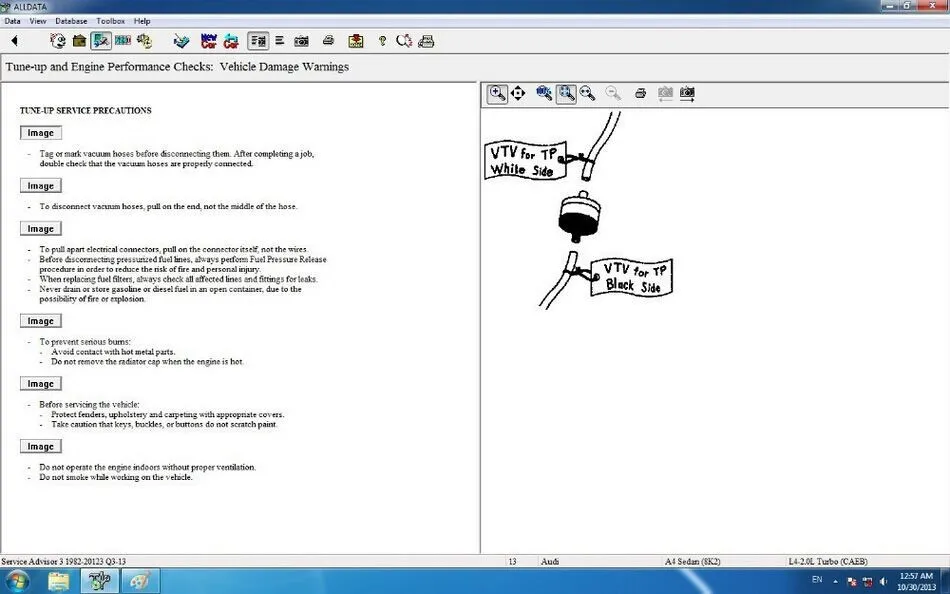
Task: Go to next image with camera arrow
Action: point(687,93)
